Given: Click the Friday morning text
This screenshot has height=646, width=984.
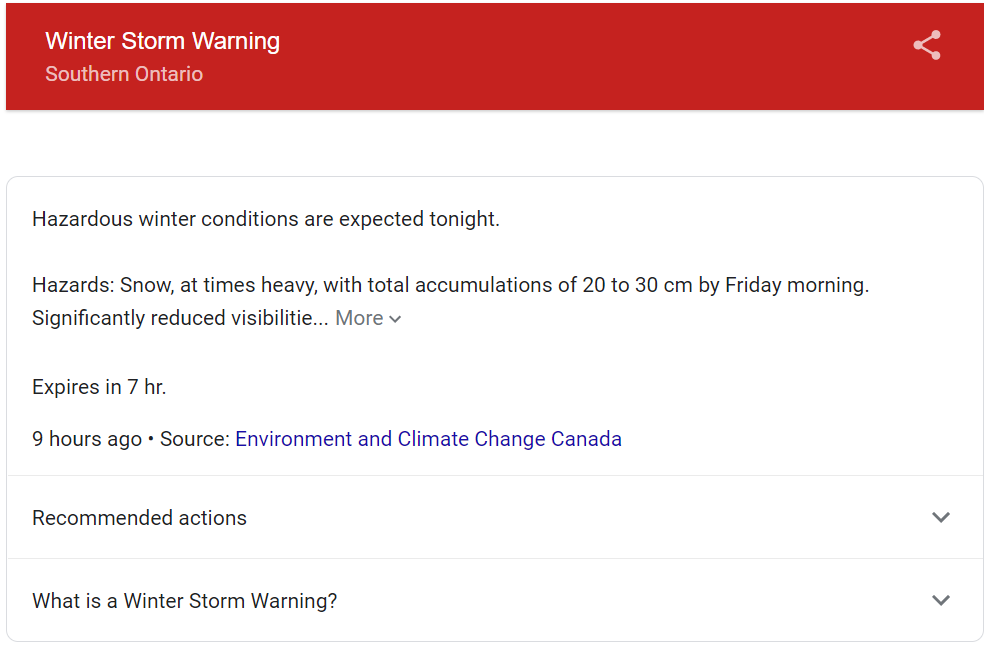Looking at the screenshot, I should click(x=795, y=285).
